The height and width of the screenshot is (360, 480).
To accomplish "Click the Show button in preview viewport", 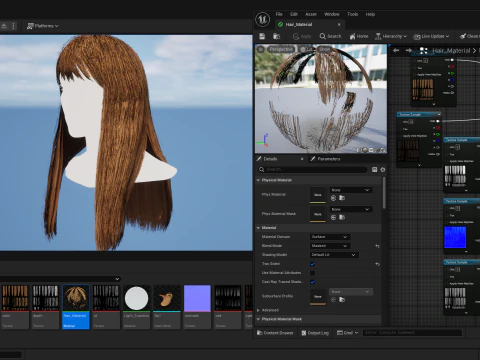I will pyautogui.click(x=324, y=49).
